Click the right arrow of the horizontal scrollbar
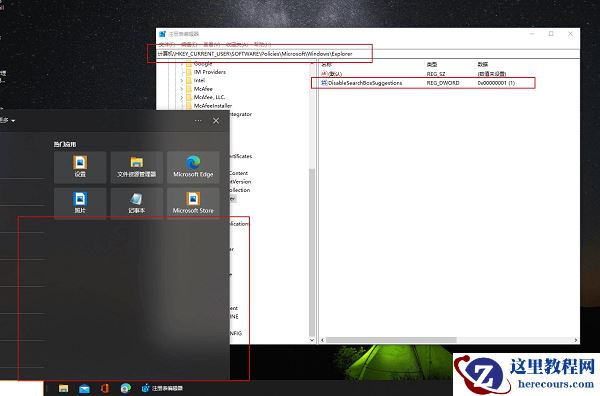The image size is (600, 396). pyautogui.click(x=576, y=340)
